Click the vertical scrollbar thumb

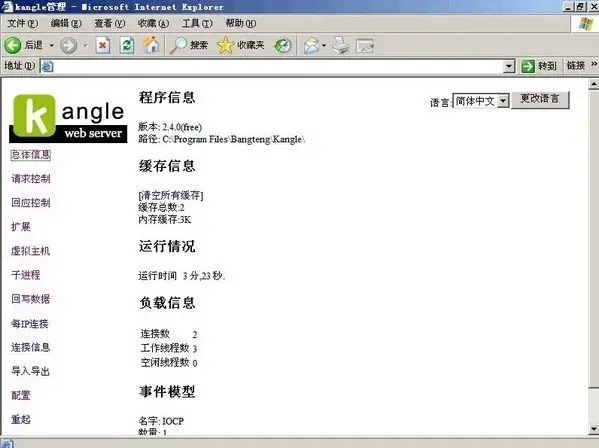(x=594, y=239)
